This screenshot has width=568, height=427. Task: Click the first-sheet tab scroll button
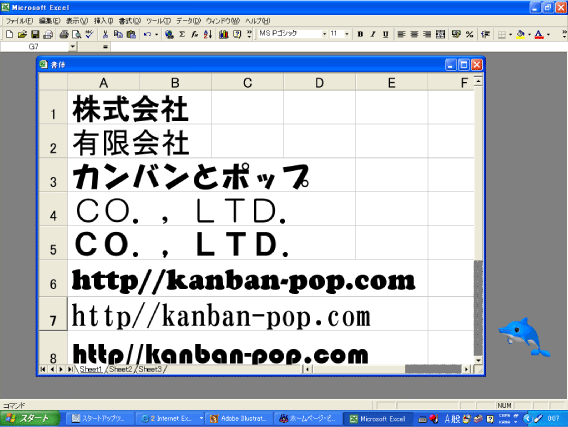[43, 369]
